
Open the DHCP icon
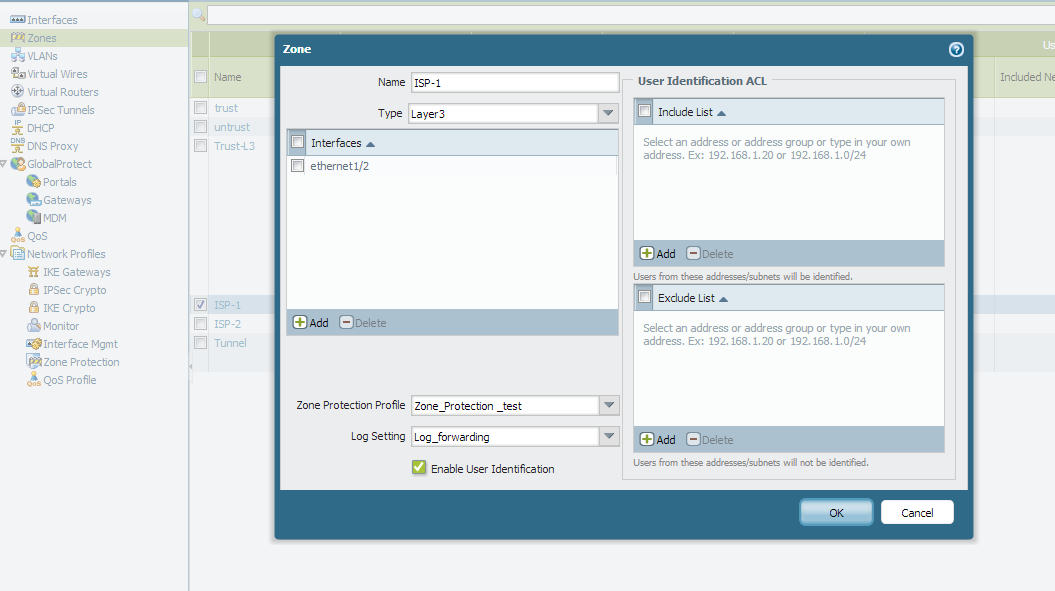[18, 128]
